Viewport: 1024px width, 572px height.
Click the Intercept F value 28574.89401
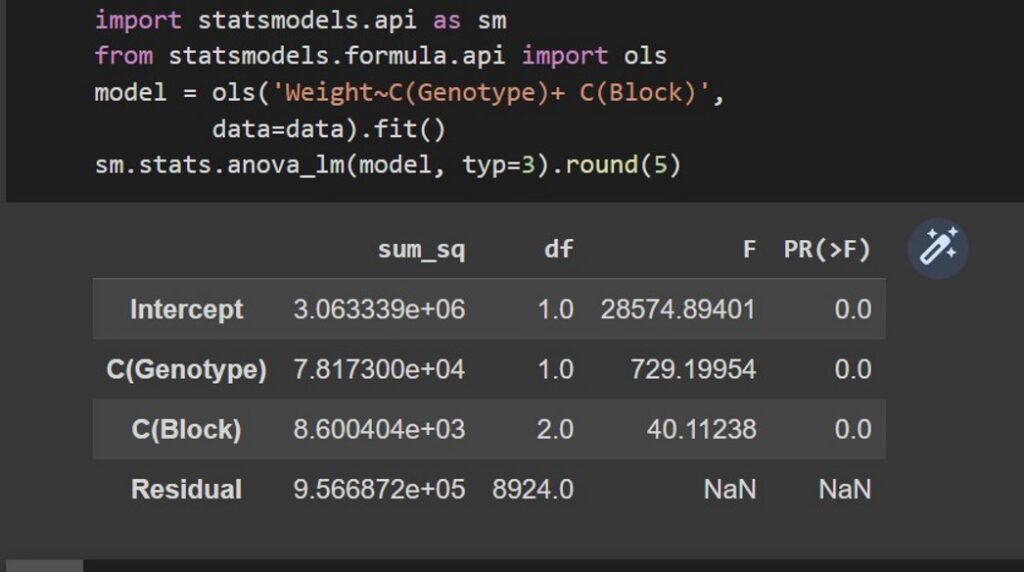tap(678, 310)
